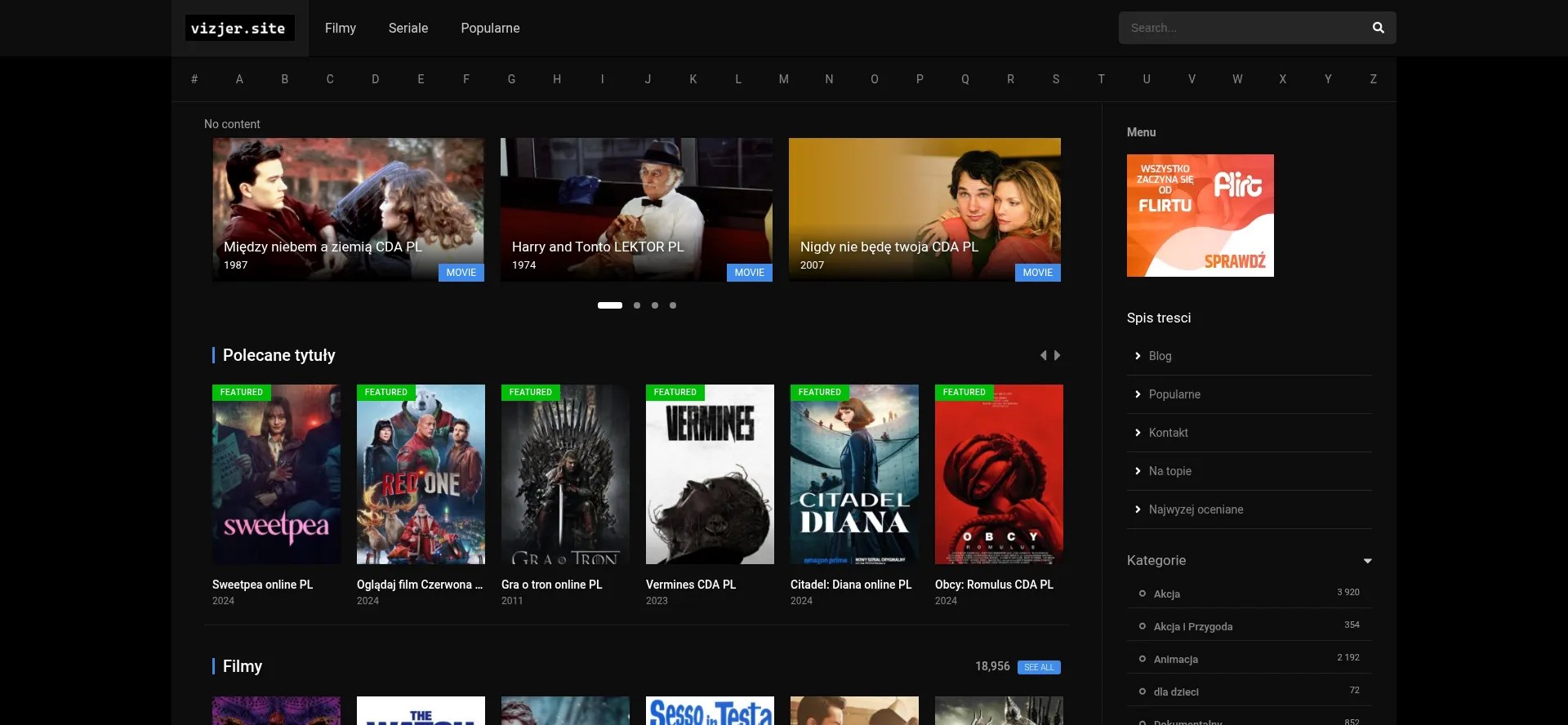Filter titles by letter P
Image resolution: width=1568 pixels, height=725 pixels.
(920, 79)
